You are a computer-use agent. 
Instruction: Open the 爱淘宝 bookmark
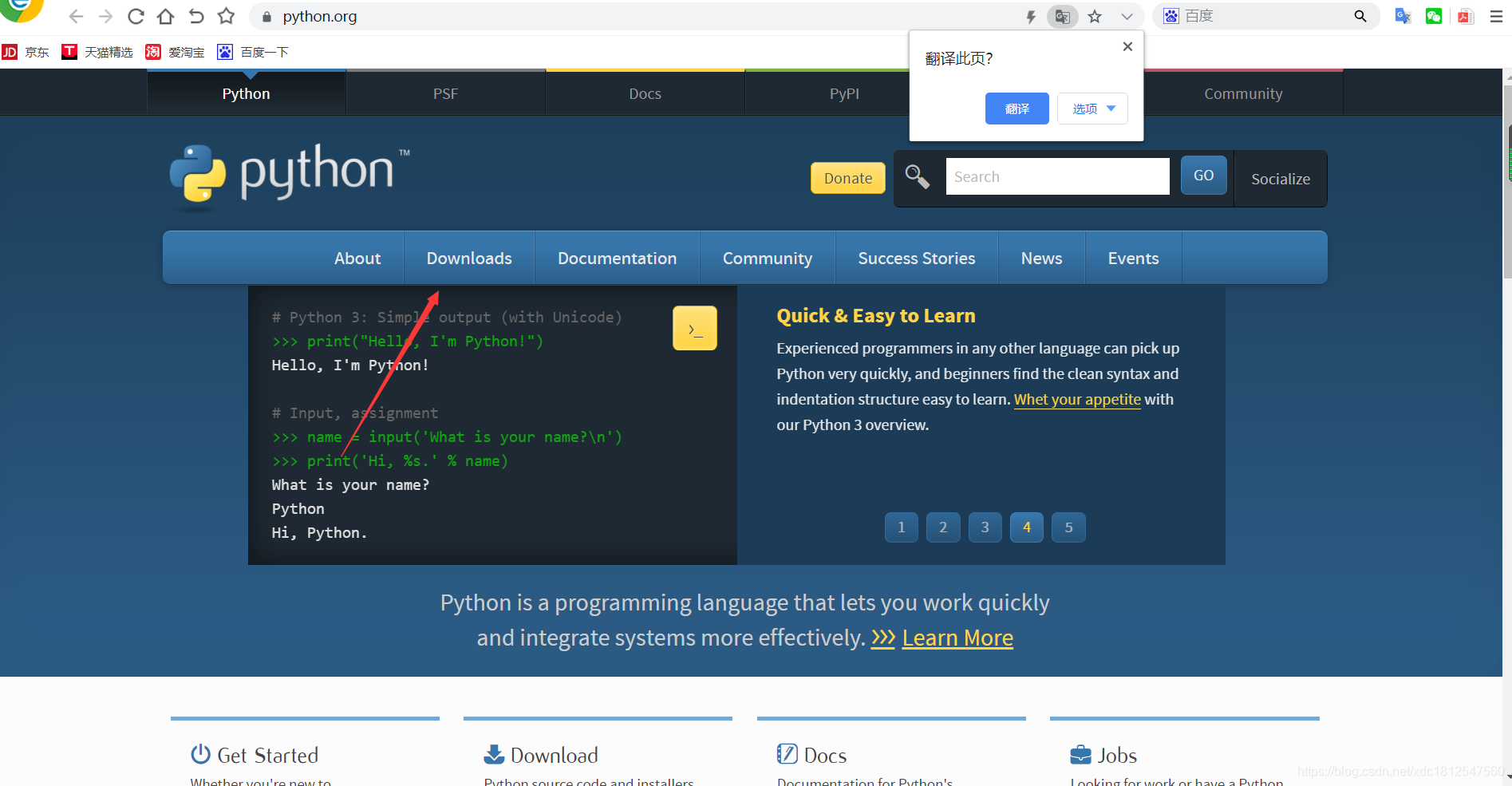[175, 52]
